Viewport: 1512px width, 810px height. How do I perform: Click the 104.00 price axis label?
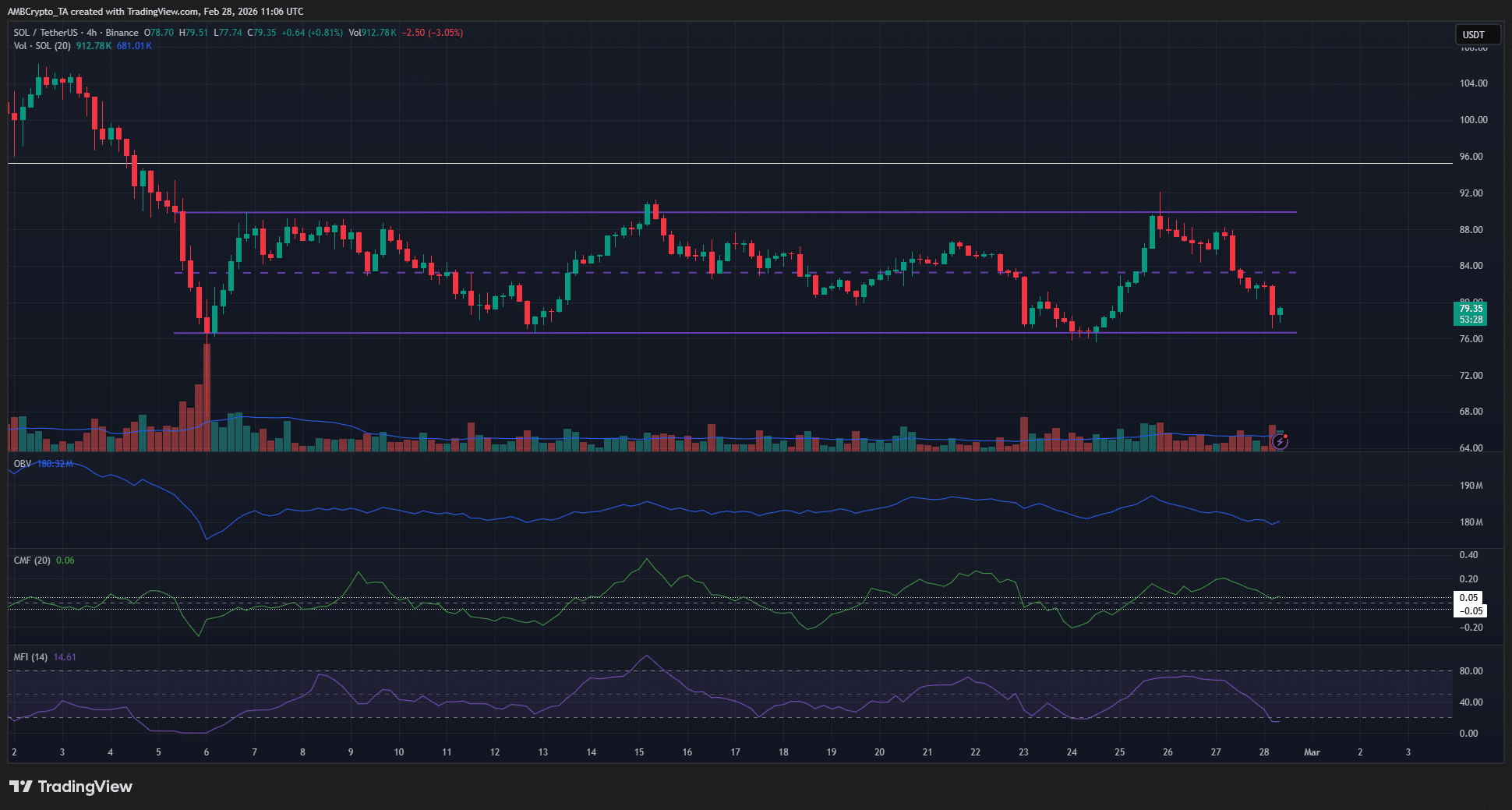(x=1473, y=83)
